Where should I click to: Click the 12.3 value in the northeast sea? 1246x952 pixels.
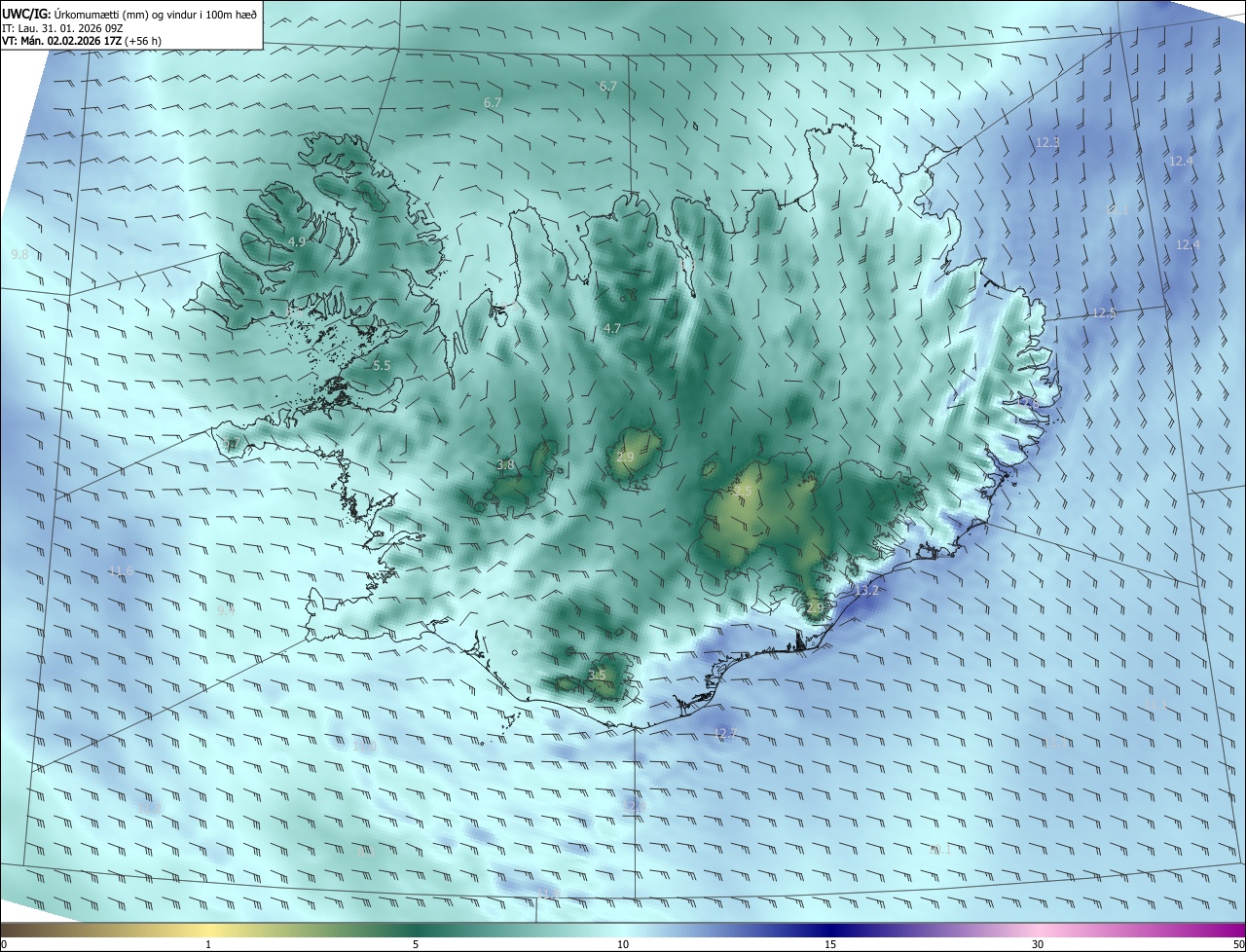[1047, 142]
